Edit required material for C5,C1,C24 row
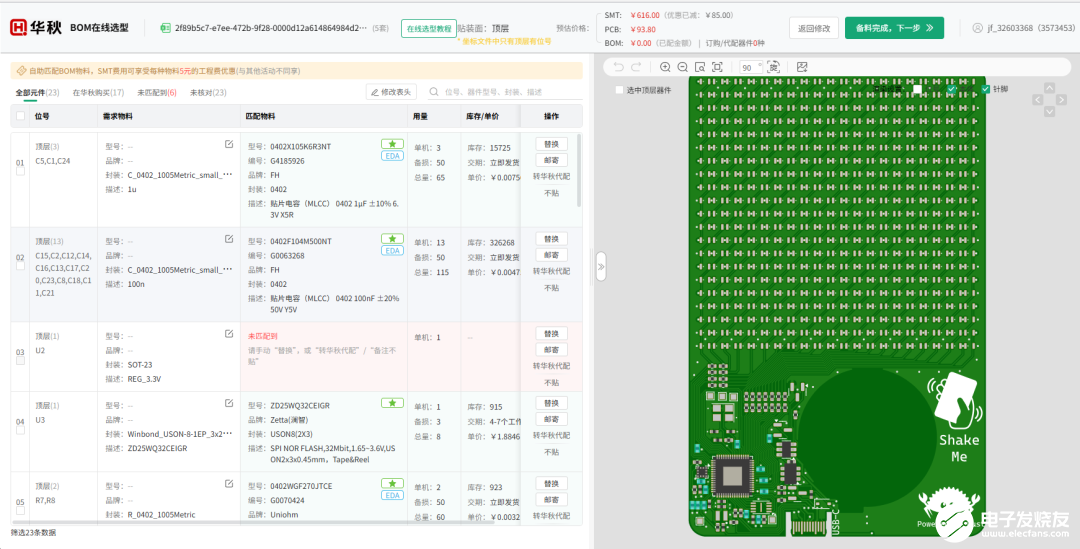 tap(229, 144)
